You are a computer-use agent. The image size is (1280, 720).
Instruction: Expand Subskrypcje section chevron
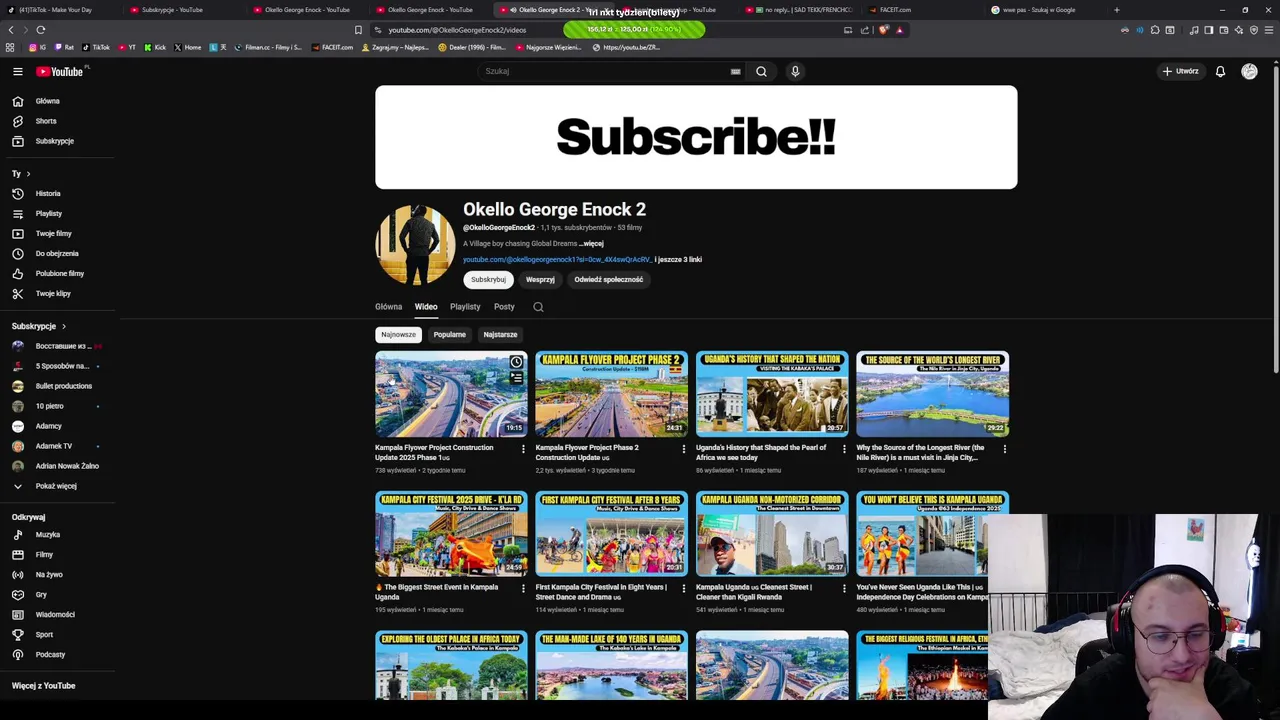63,326
